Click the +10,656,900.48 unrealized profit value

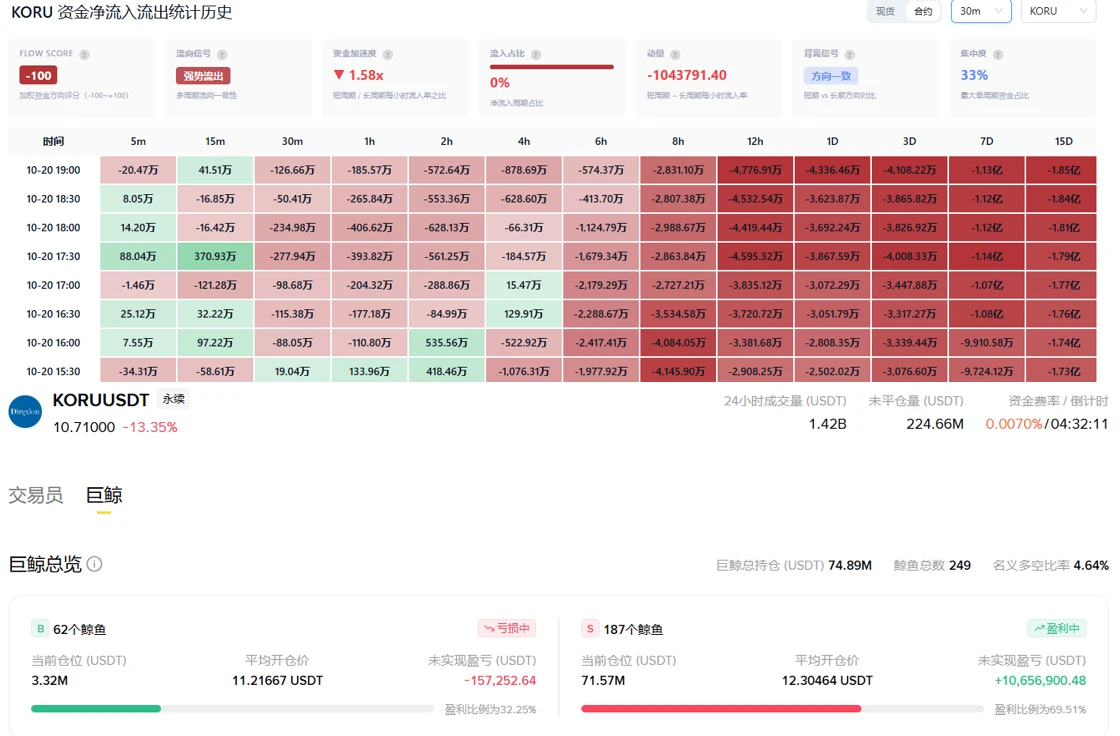click(x=1040, y=680)
